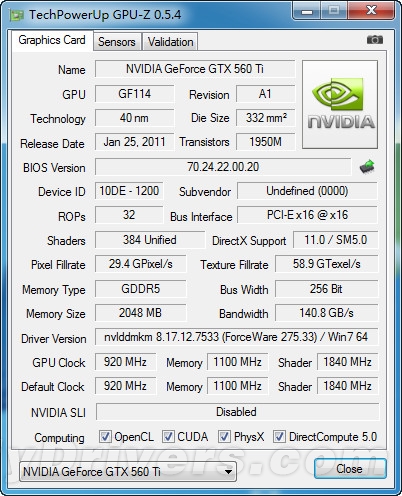
Task: Click the Device ID field 10DE - 1200
Action: click(x=129, y=191)
